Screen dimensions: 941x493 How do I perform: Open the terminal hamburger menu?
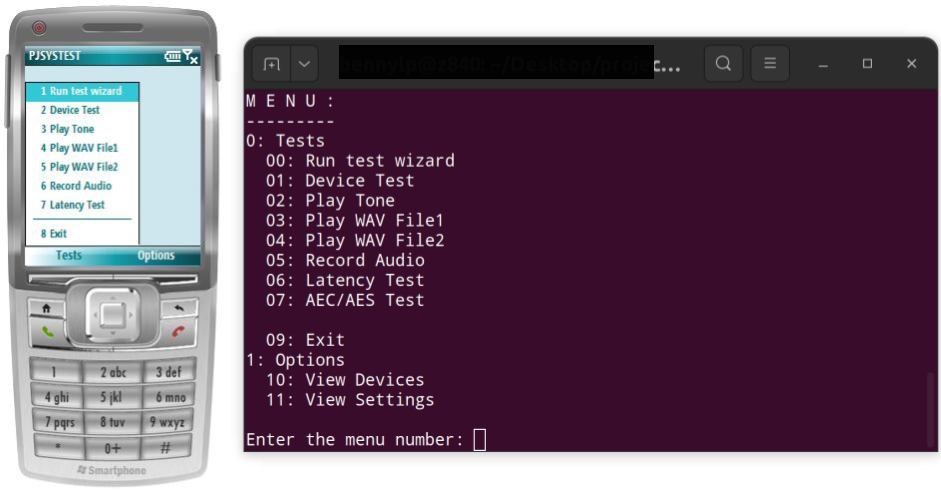pos(770,63)
